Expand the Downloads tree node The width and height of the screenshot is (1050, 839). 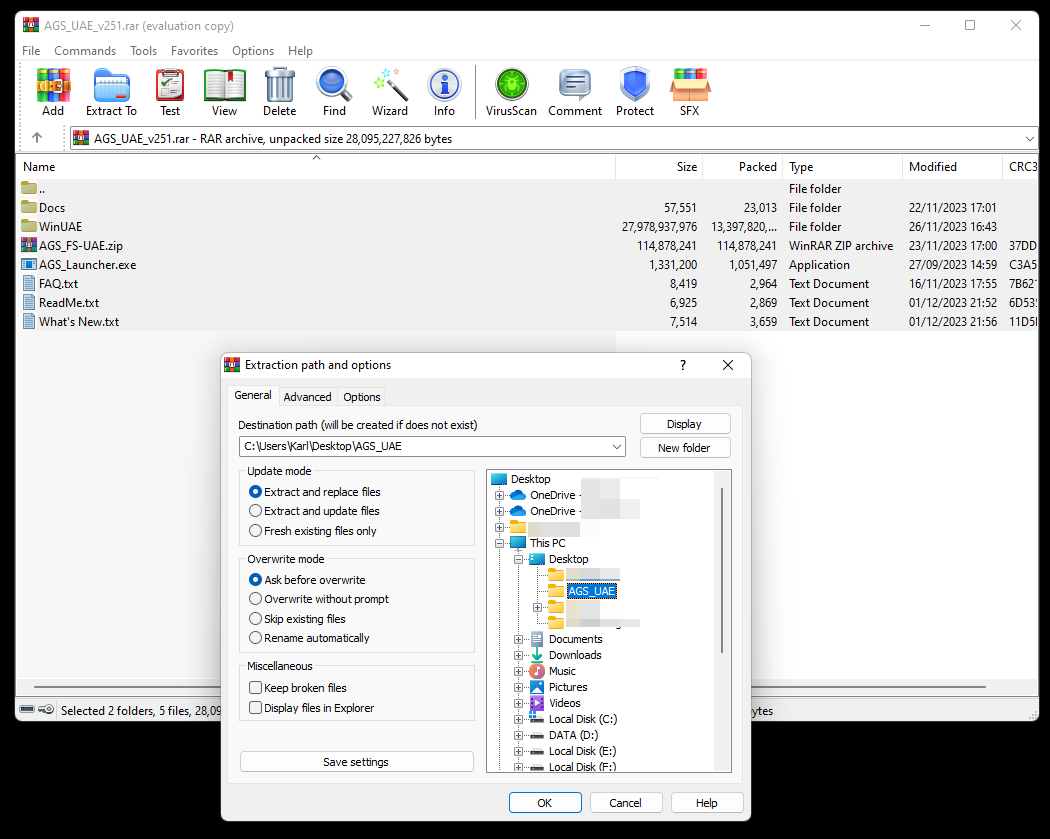(518, 656)
